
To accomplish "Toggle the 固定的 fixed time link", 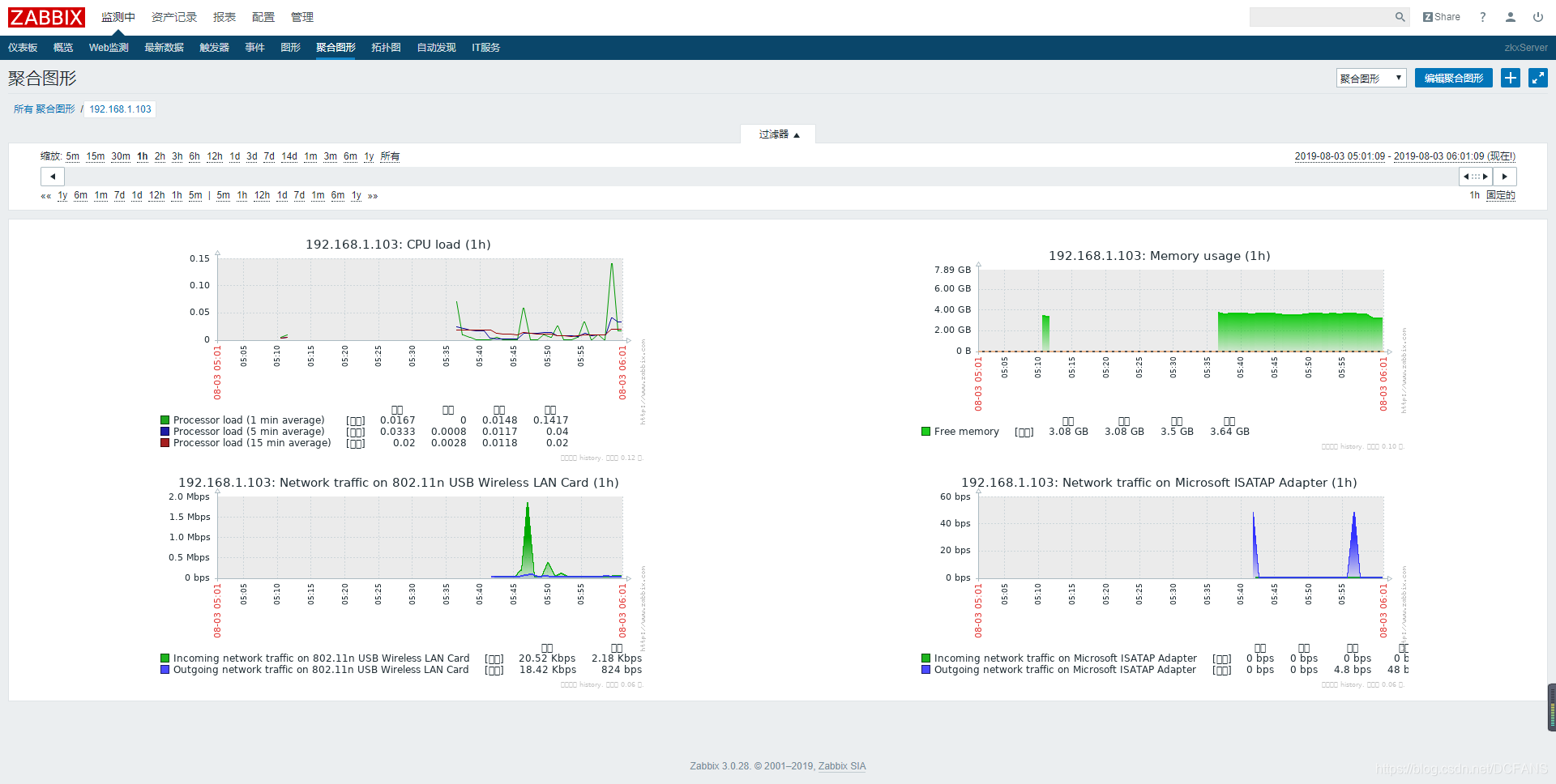I will point(1501,195).
